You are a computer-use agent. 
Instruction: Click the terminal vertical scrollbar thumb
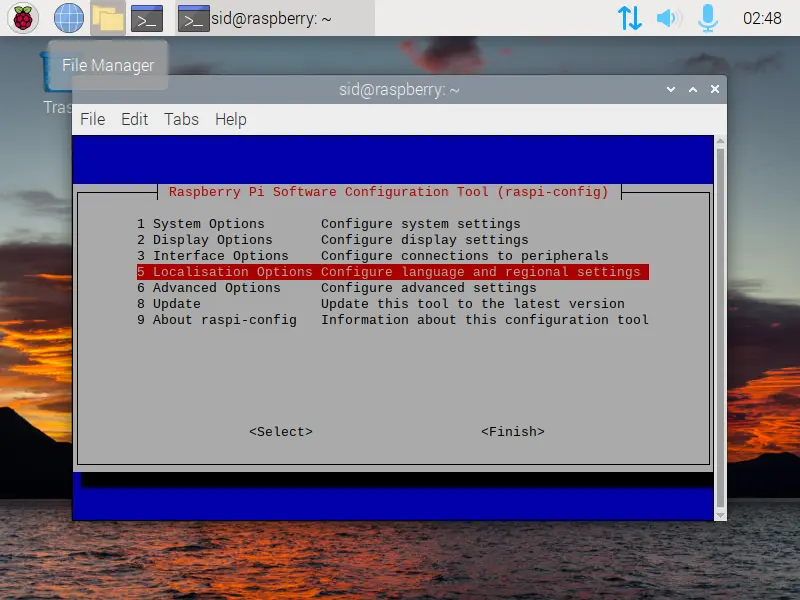(720, 328)
